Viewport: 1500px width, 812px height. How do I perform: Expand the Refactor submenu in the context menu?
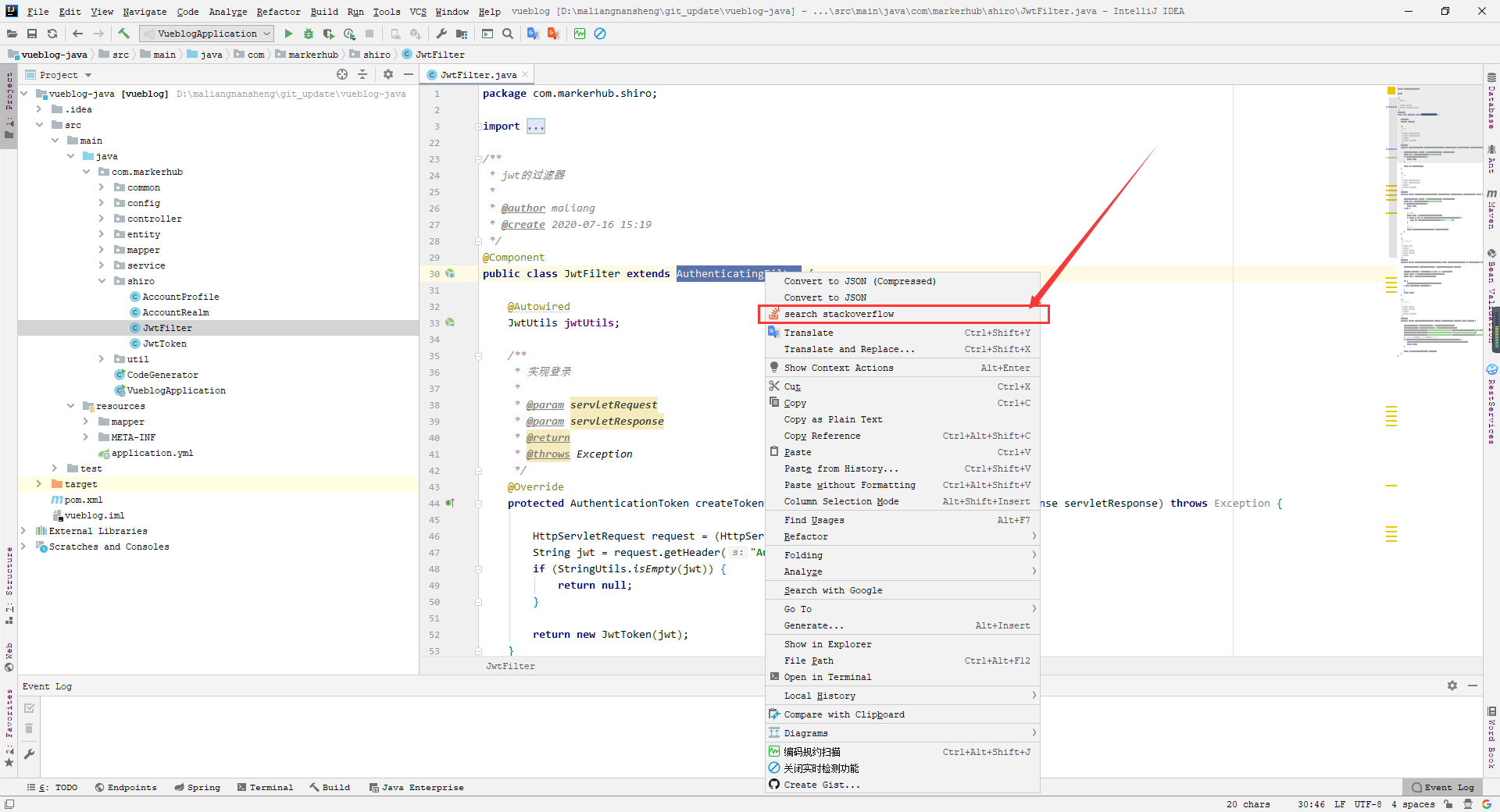coord(902,536)
